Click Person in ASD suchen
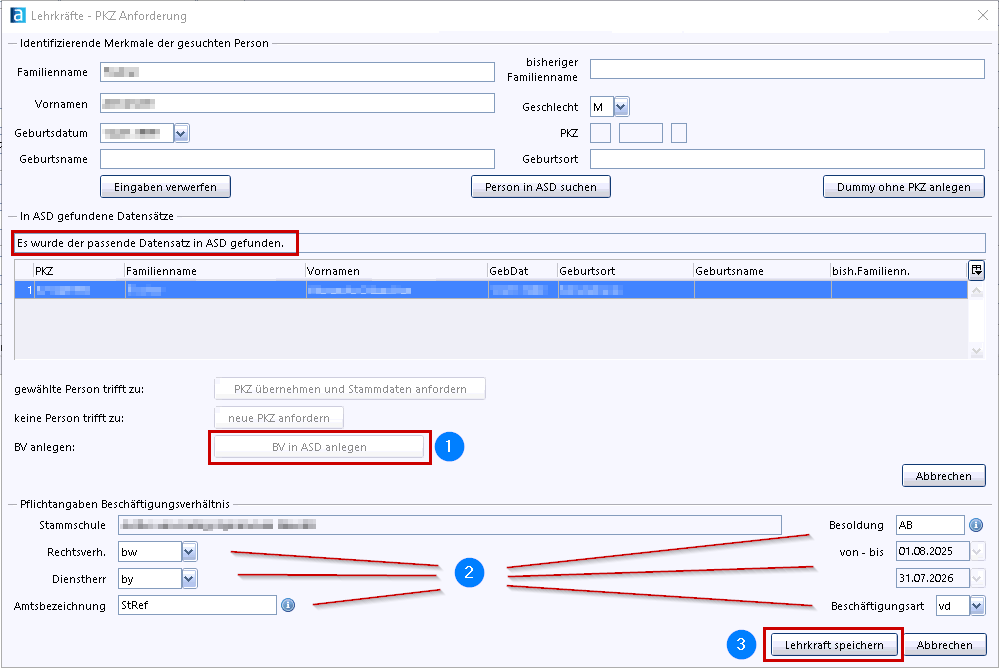The image size is (999, 669). [x=540, y=187]
